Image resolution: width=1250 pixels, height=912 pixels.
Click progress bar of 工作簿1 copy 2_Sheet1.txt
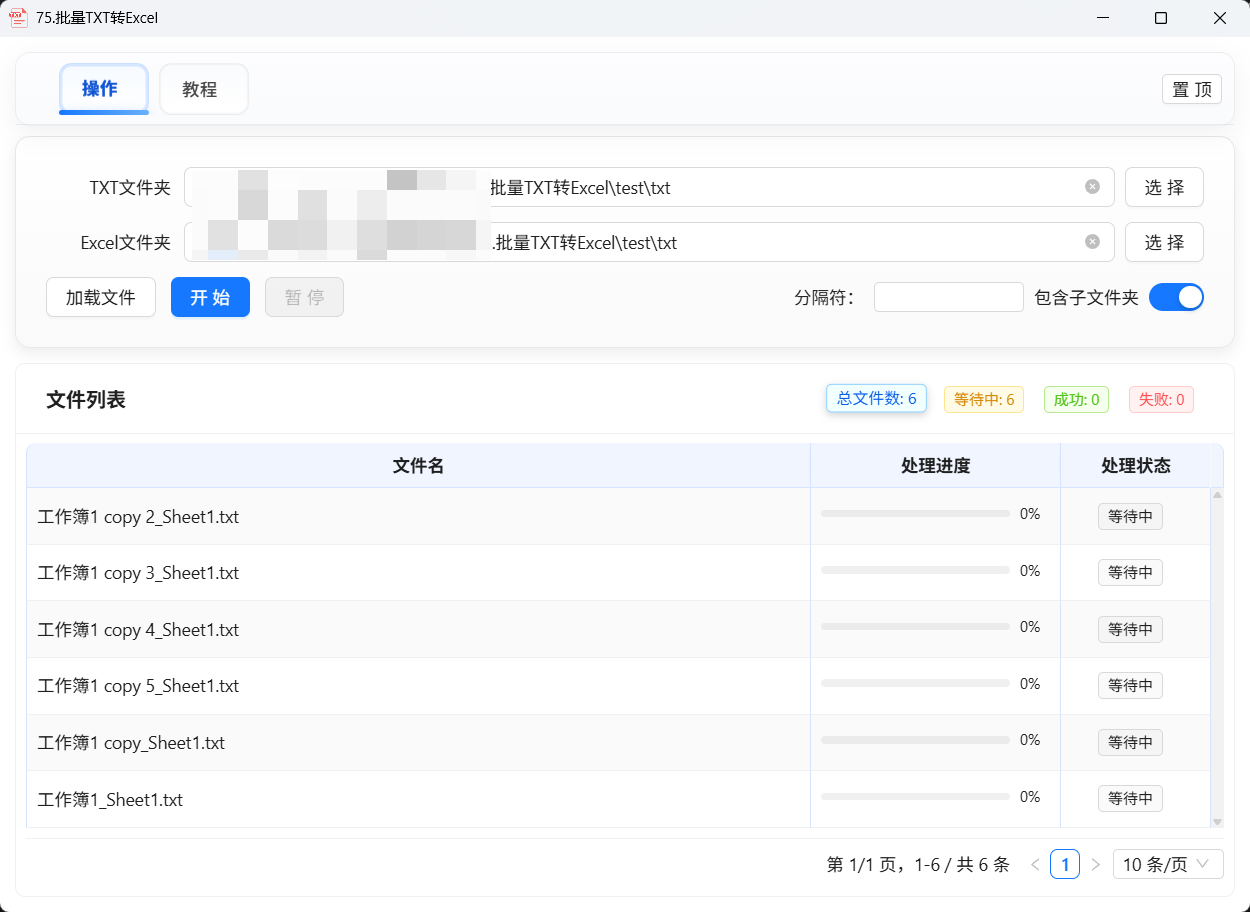(x=915, y=514)
